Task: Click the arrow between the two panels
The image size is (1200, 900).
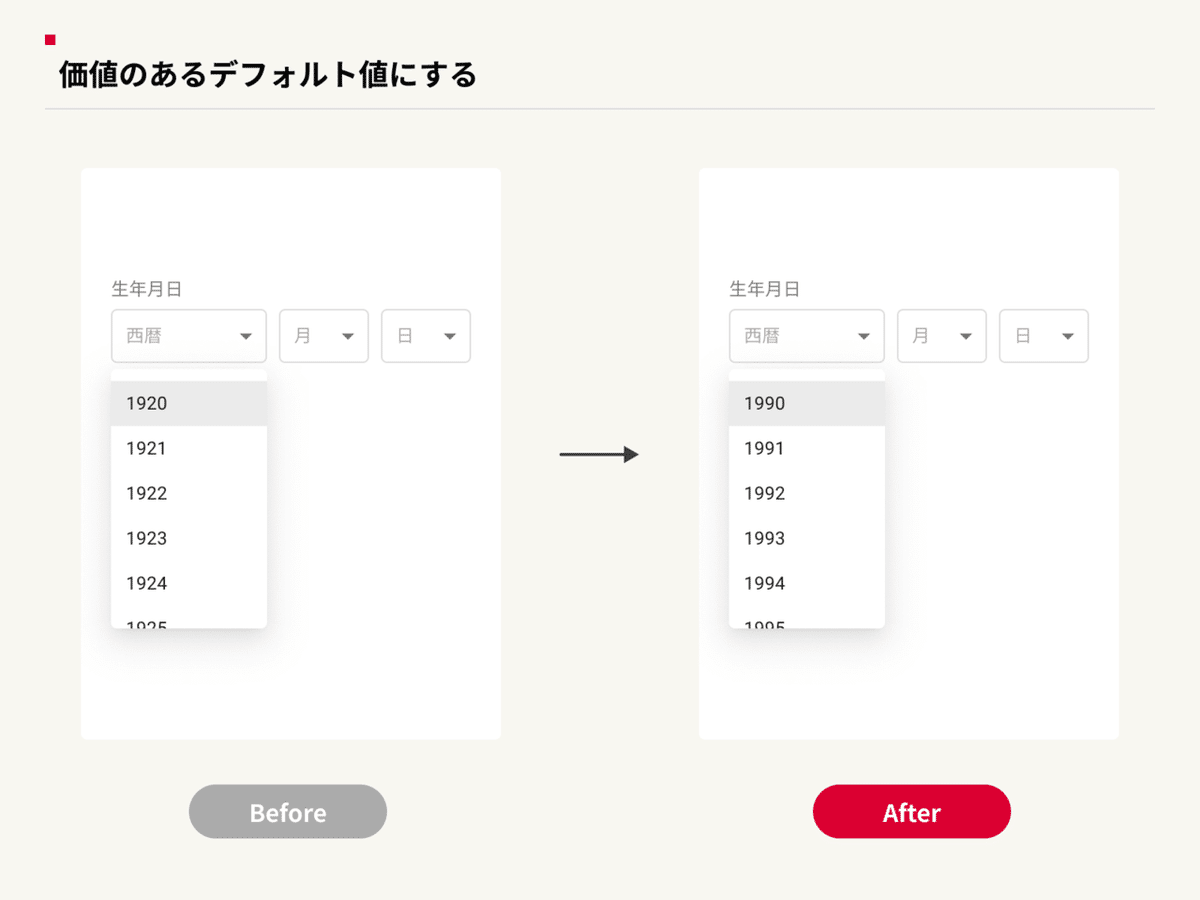Action: [x=599, y=455]
